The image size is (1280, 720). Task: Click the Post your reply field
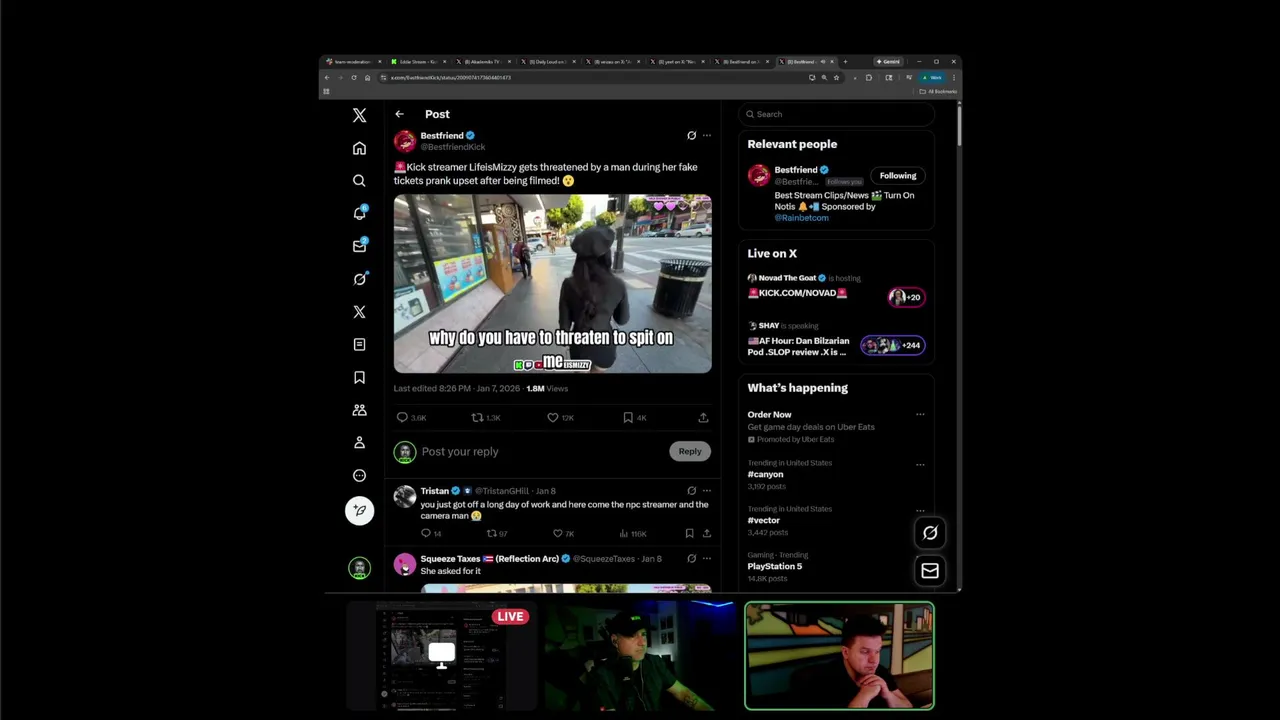click(541, 451)
